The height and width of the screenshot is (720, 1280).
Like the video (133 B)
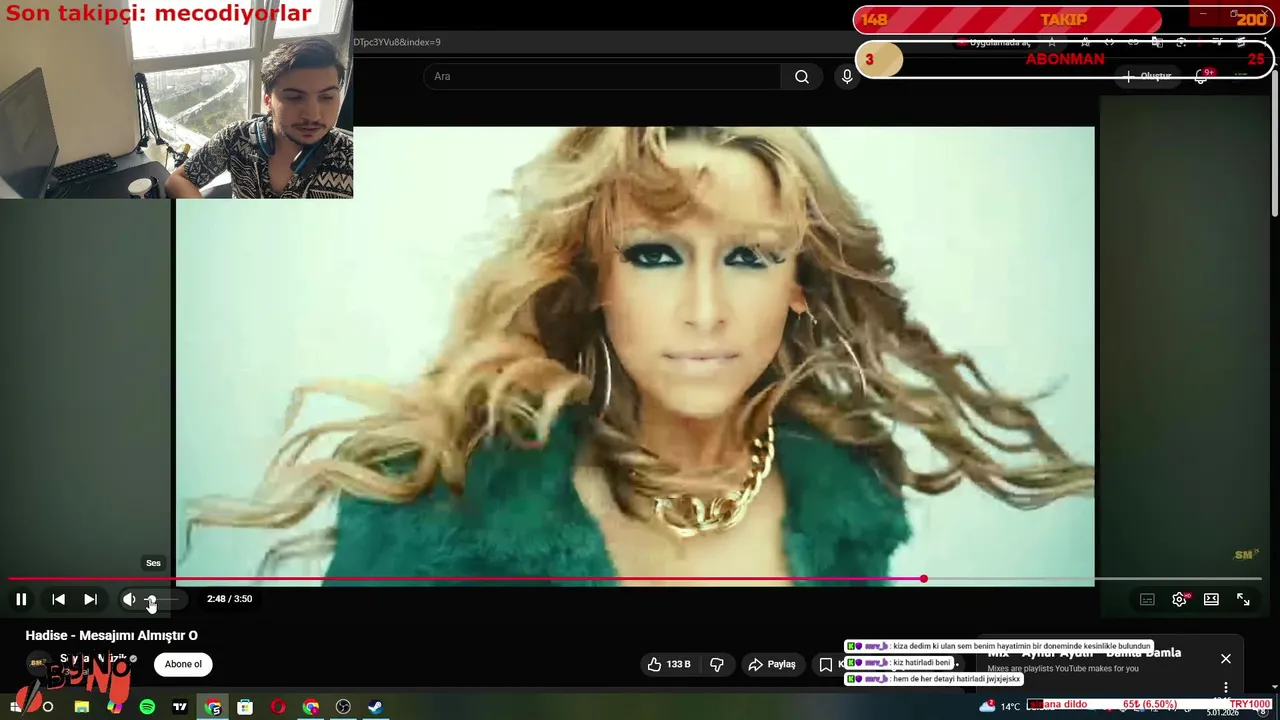(669, 664)
